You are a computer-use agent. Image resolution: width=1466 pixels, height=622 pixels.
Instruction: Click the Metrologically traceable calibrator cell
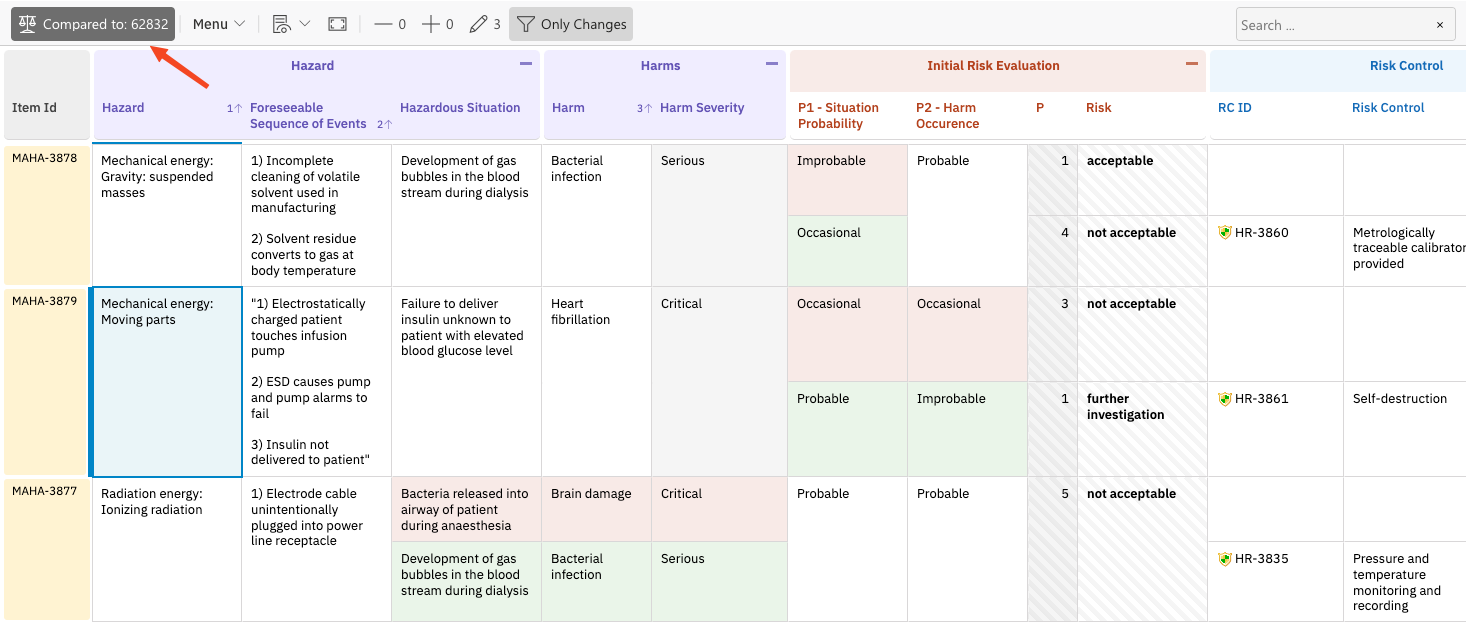pyautogui.click(x=1404, y=251)
